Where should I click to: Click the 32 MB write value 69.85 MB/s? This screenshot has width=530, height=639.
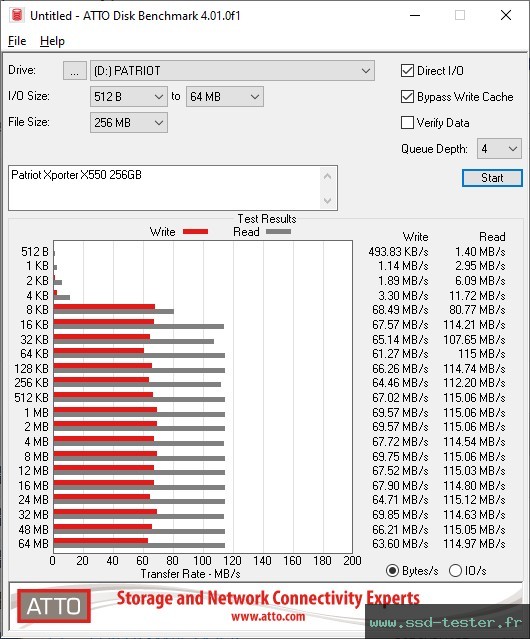(x=400, y=515)
